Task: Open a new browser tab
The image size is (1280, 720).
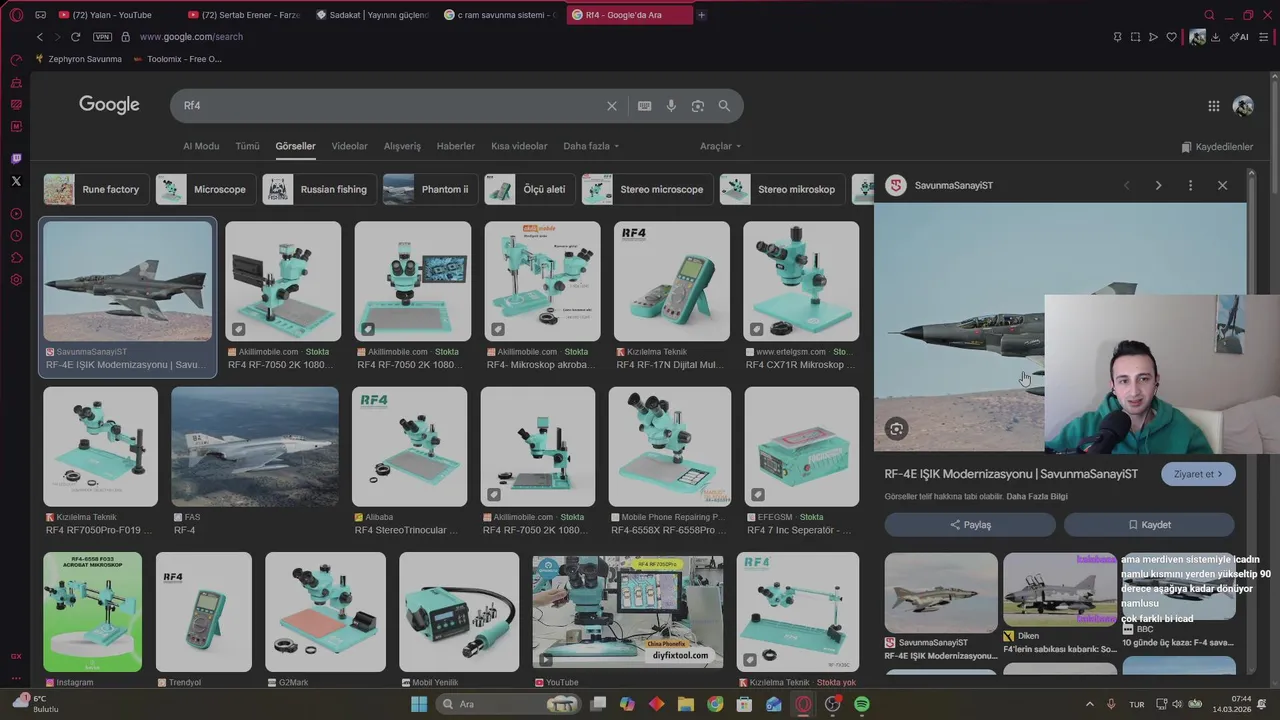Action: click(x=701, y=15)
